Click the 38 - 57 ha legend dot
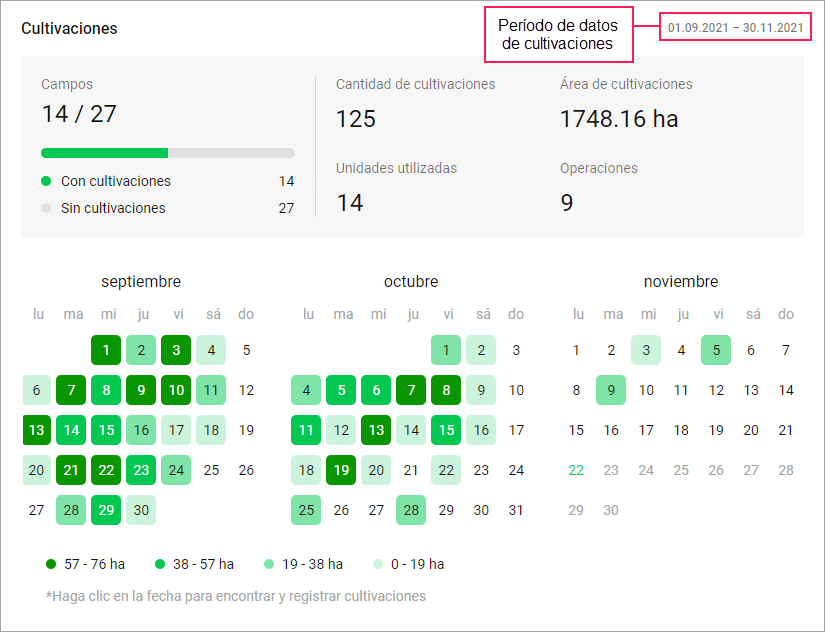This screenshot has width=825, height=632. tap(160, 564)
